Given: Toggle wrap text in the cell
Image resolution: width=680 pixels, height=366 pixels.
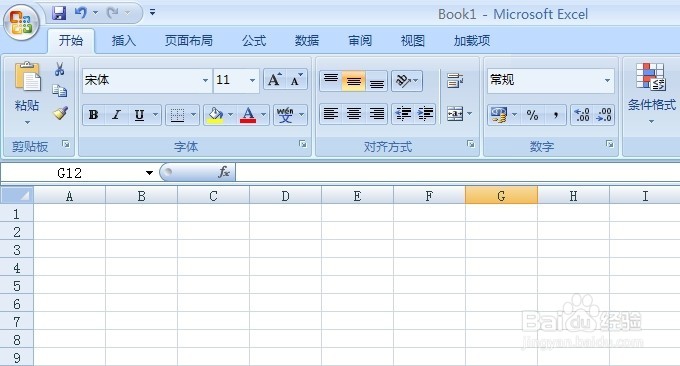Looking at the screenshot, I should (455, 81).
